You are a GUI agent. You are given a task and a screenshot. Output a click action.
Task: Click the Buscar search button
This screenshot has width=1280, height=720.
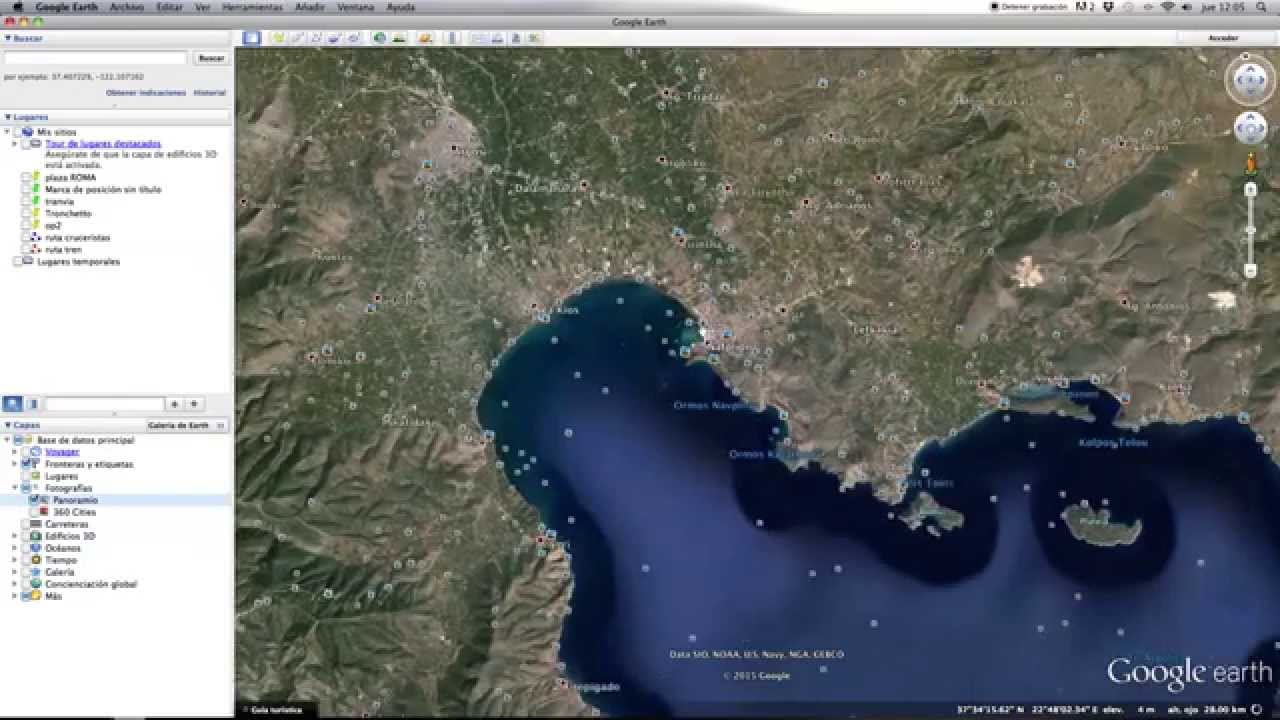pyautogui.click(x=211, y=58)
